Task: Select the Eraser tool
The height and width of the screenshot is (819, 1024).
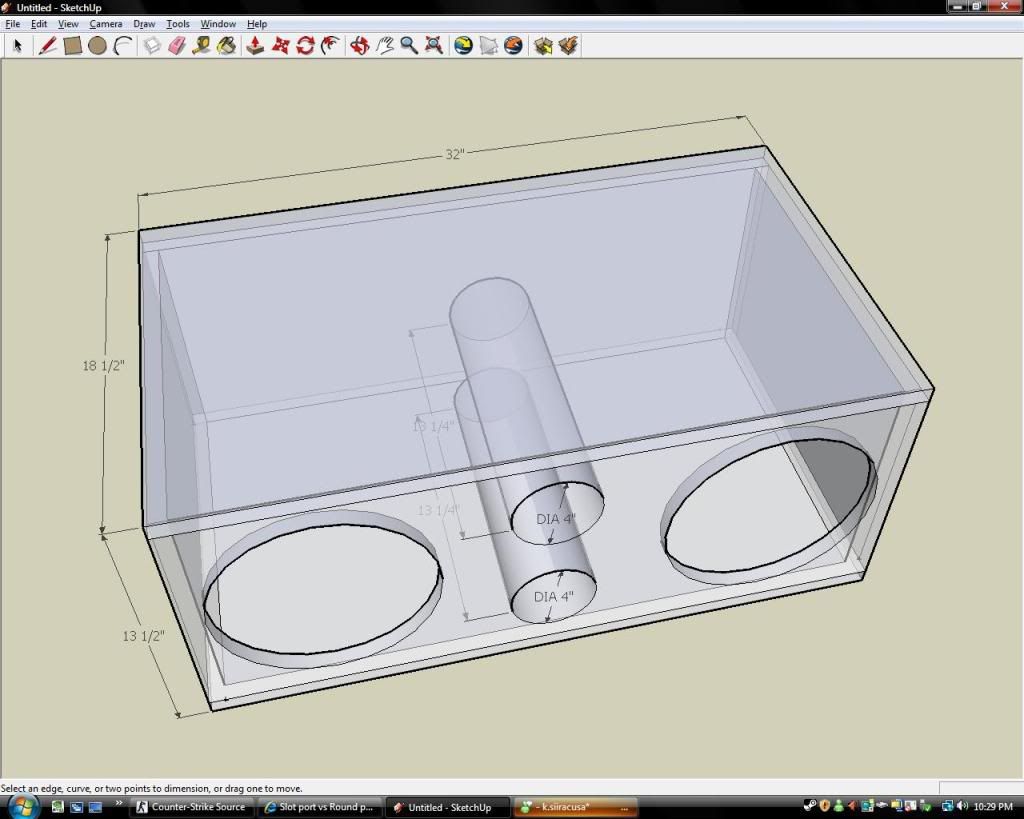Action: [177, 45]
